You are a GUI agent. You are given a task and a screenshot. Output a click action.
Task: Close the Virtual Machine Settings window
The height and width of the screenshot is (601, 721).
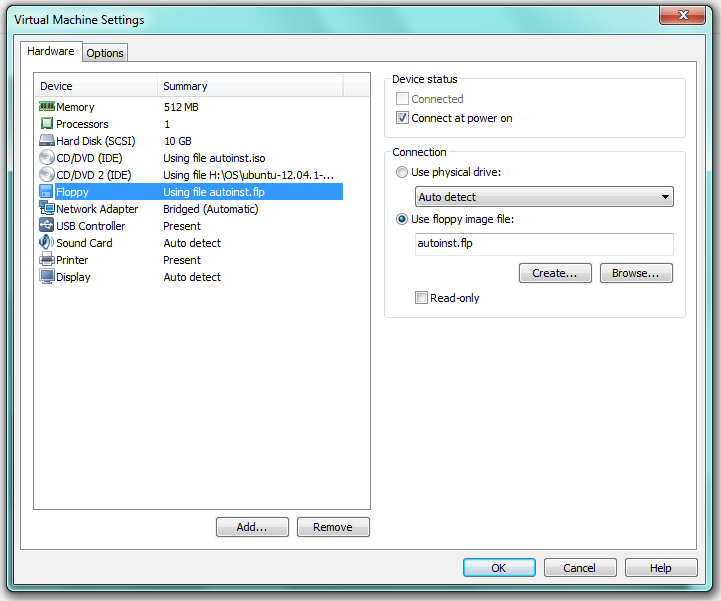682,15
